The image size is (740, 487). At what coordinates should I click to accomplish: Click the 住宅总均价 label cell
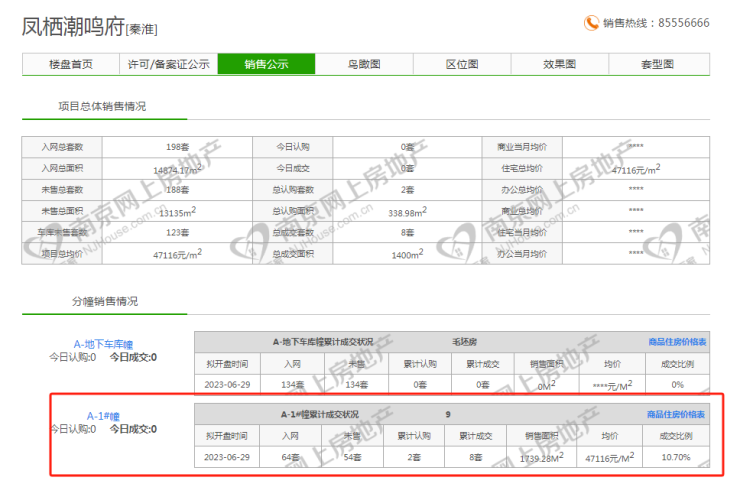tap(522, 168)
